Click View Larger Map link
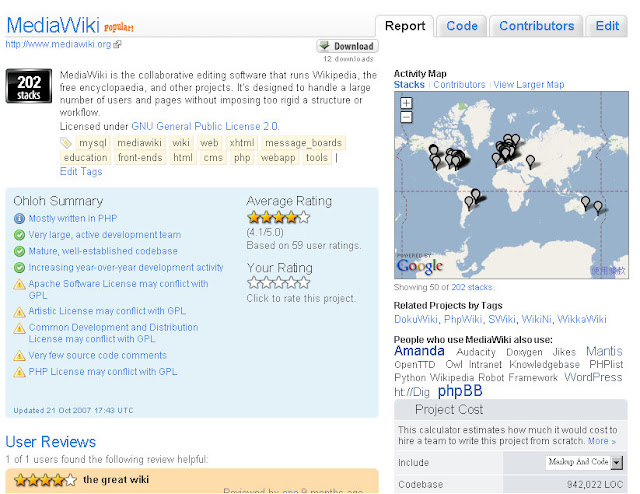Image resolution: width=640 pixels, height=494 pixels. point(529,85)
